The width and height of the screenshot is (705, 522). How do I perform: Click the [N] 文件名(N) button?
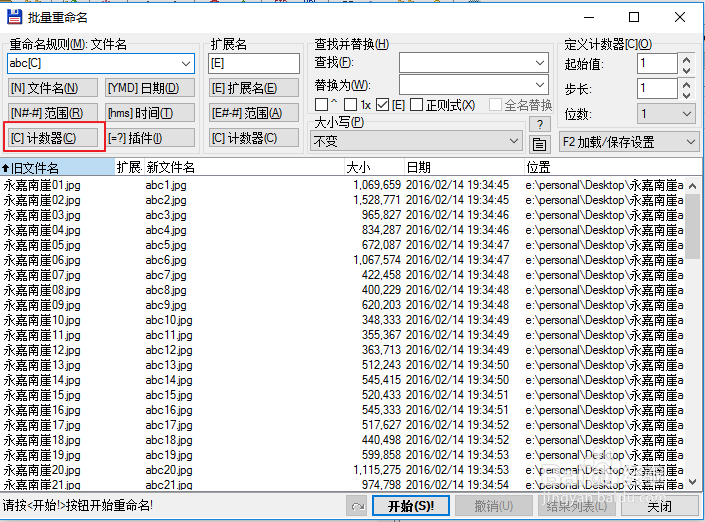point(53,88)
